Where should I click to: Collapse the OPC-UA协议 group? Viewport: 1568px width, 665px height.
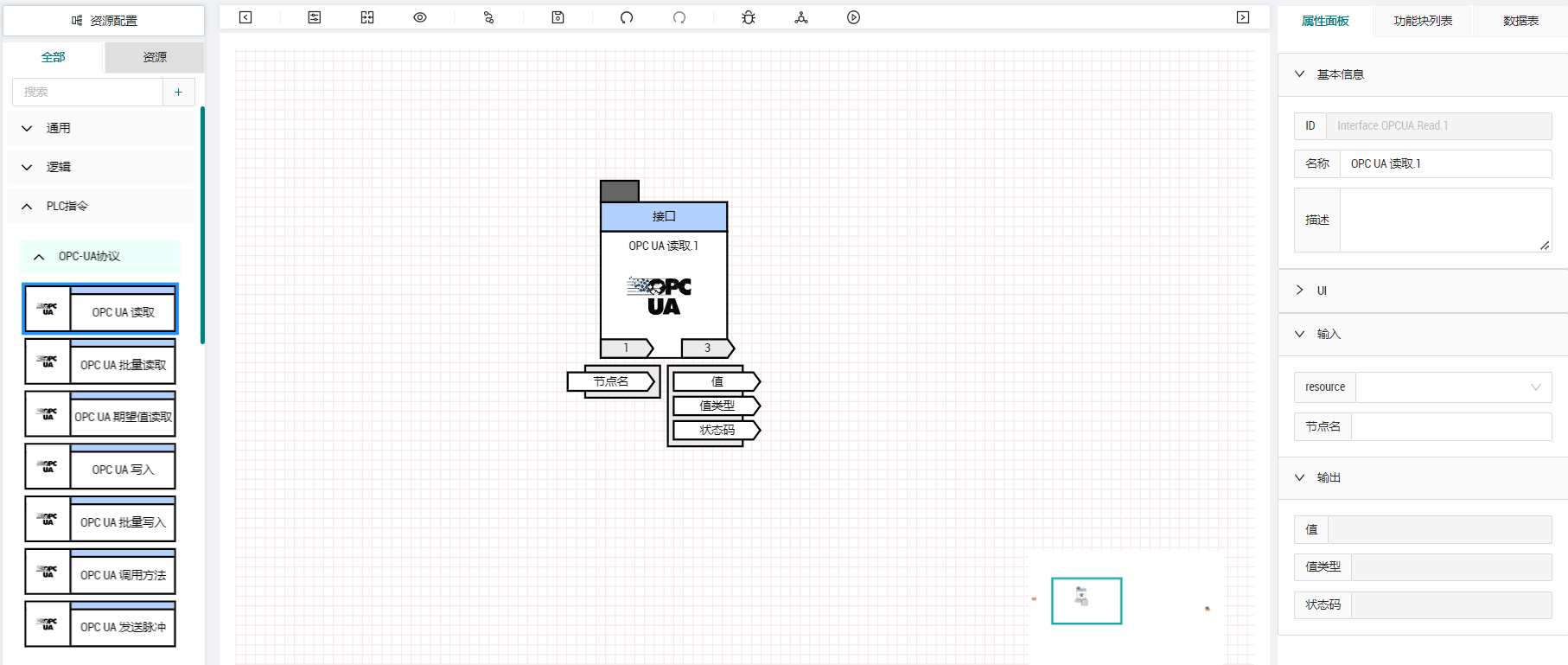(100, 257)
